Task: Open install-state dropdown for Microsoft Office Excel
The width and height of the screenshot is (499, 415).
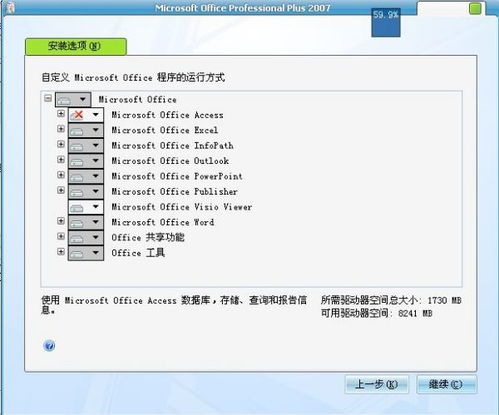Action: (86, 130)
